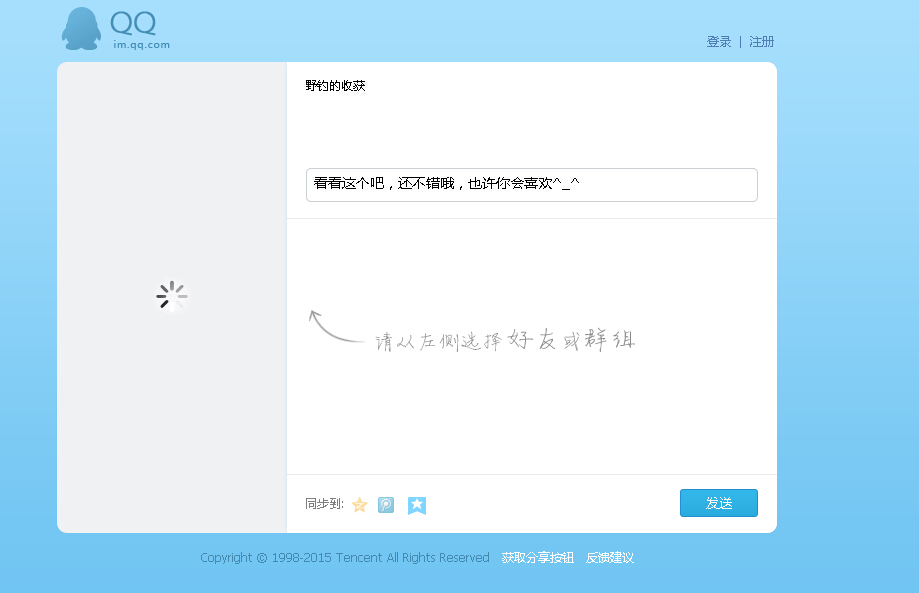Open the 反馈建议 feedback link
The height and width of the screenshot is (593, 919).
tap(611, 558)
